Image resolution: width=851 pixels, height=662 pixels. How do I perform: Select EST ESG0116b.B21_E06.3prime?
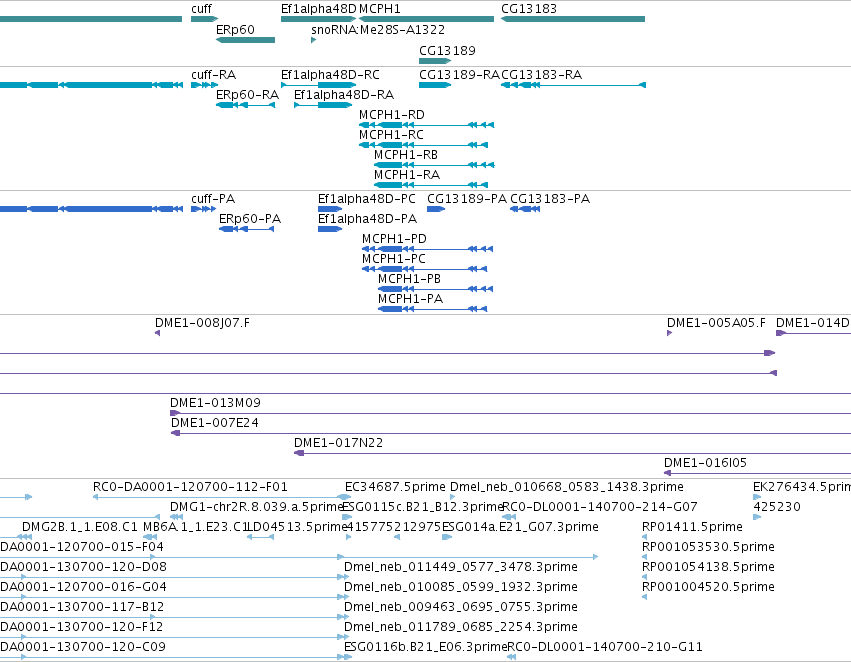[x=426, y=647]
